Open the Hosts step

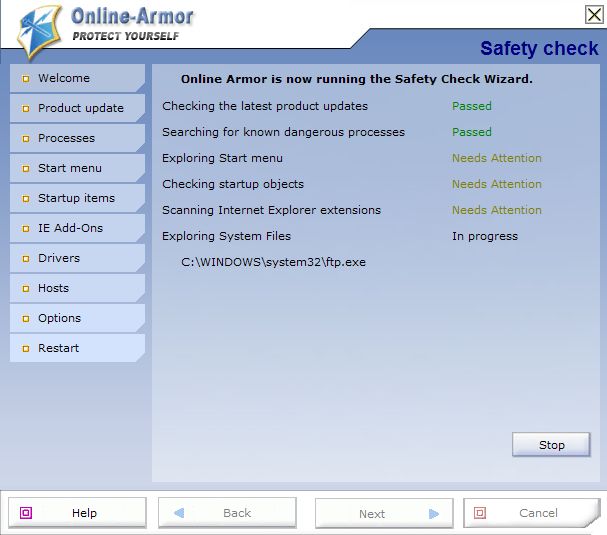click(77, 288)
